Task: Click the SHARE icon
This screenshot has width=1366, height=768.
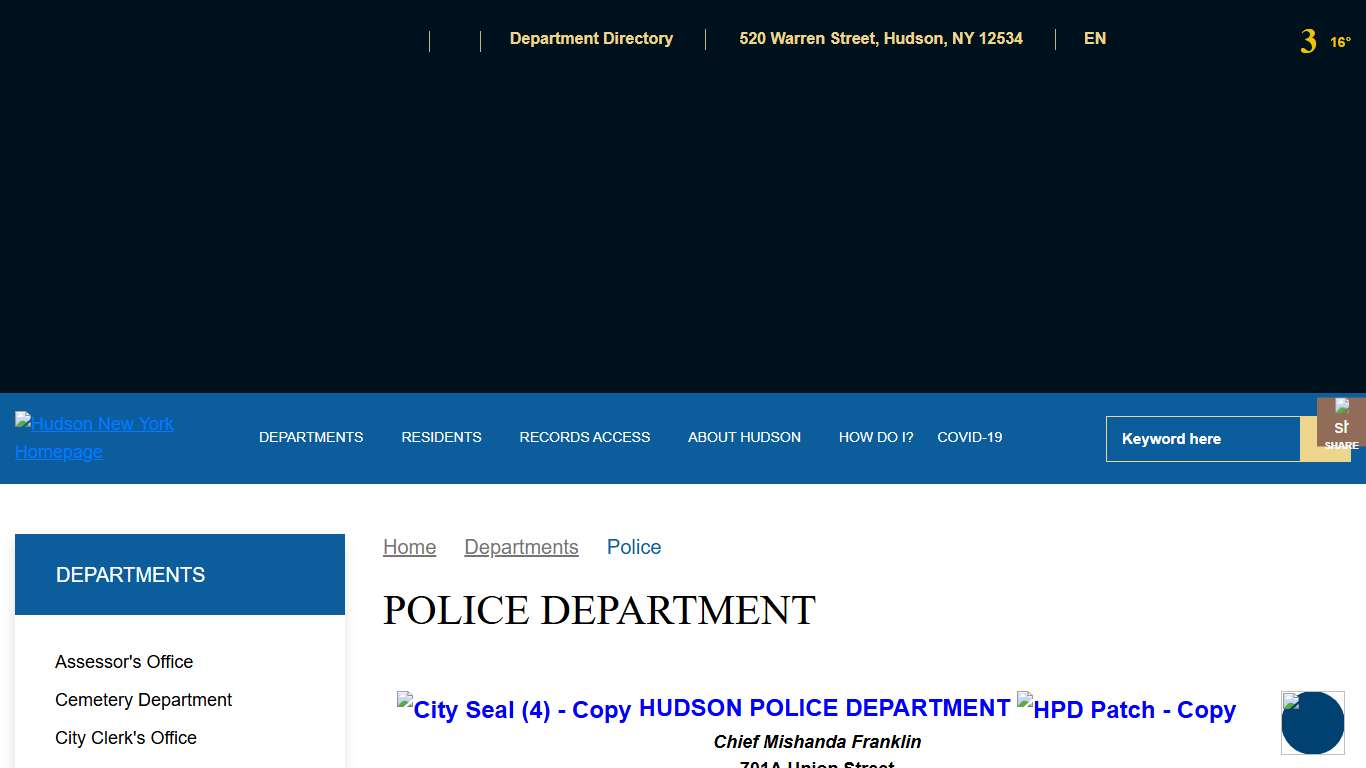Action: pyautogui.click(x=1344, y=425)
